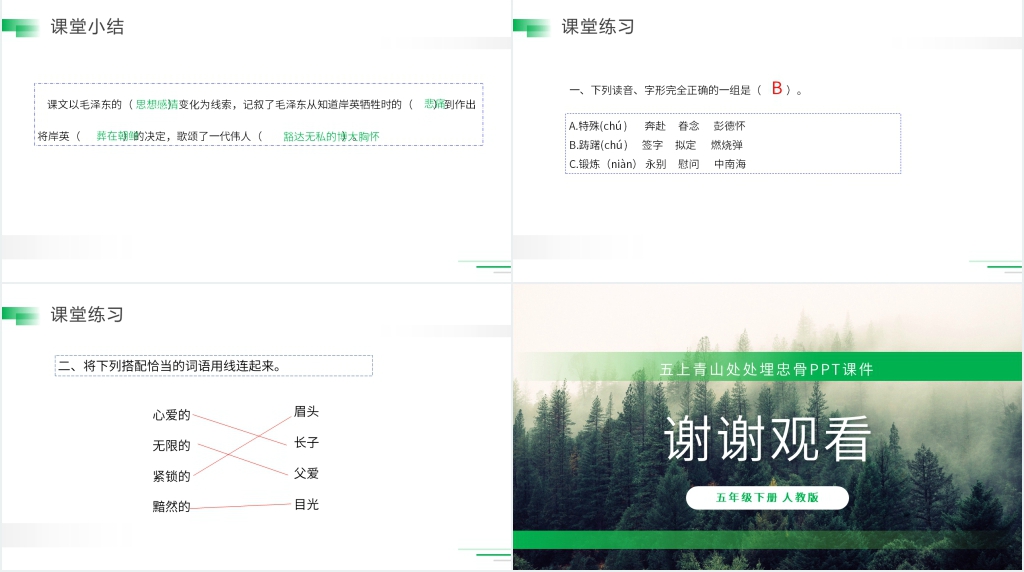The height and width of the screenshot is (572, 1024).
Task: Click option B.踌躇(chú)
Action: tap(598, 145)
